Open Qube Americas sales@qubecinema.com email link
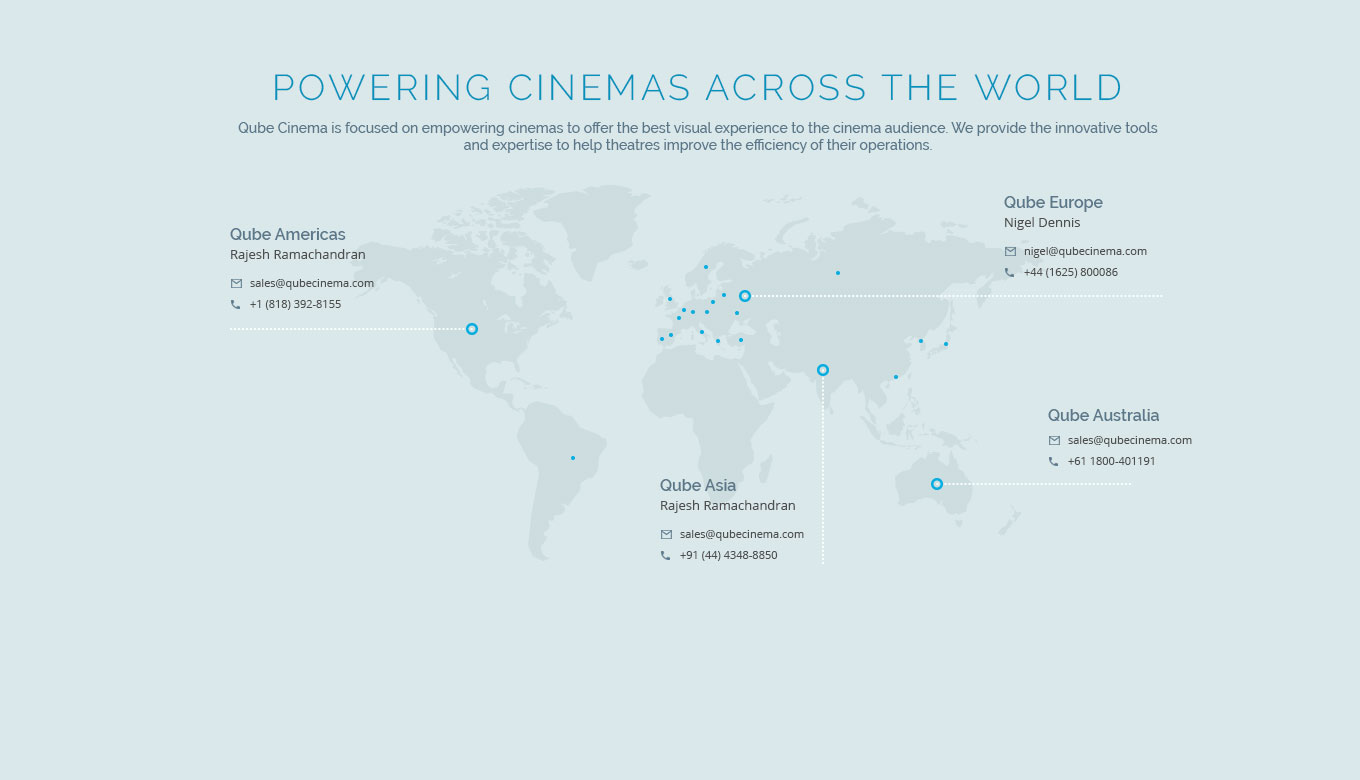Viewport: 1360px width, 780px height. tap(312, 283)
